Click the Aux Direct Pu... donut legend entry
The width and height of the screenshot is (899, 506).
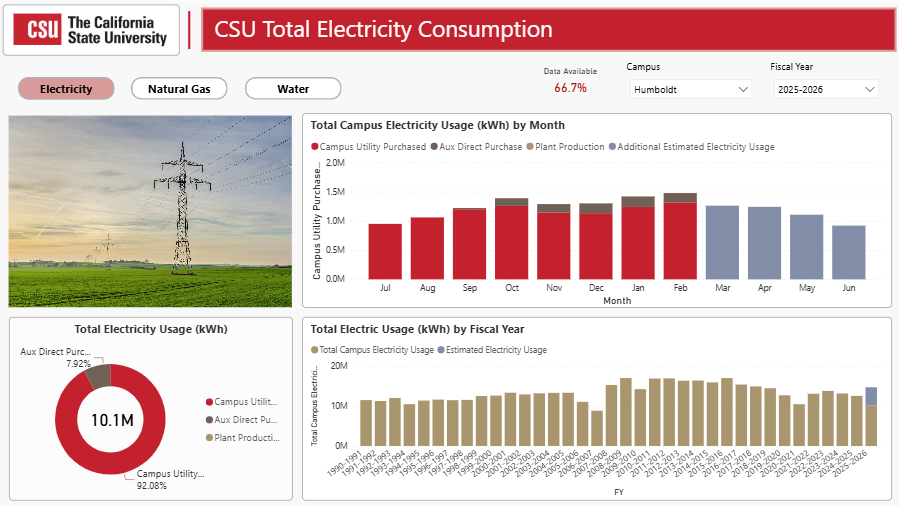pyautogui.click(x=241, y=419)
